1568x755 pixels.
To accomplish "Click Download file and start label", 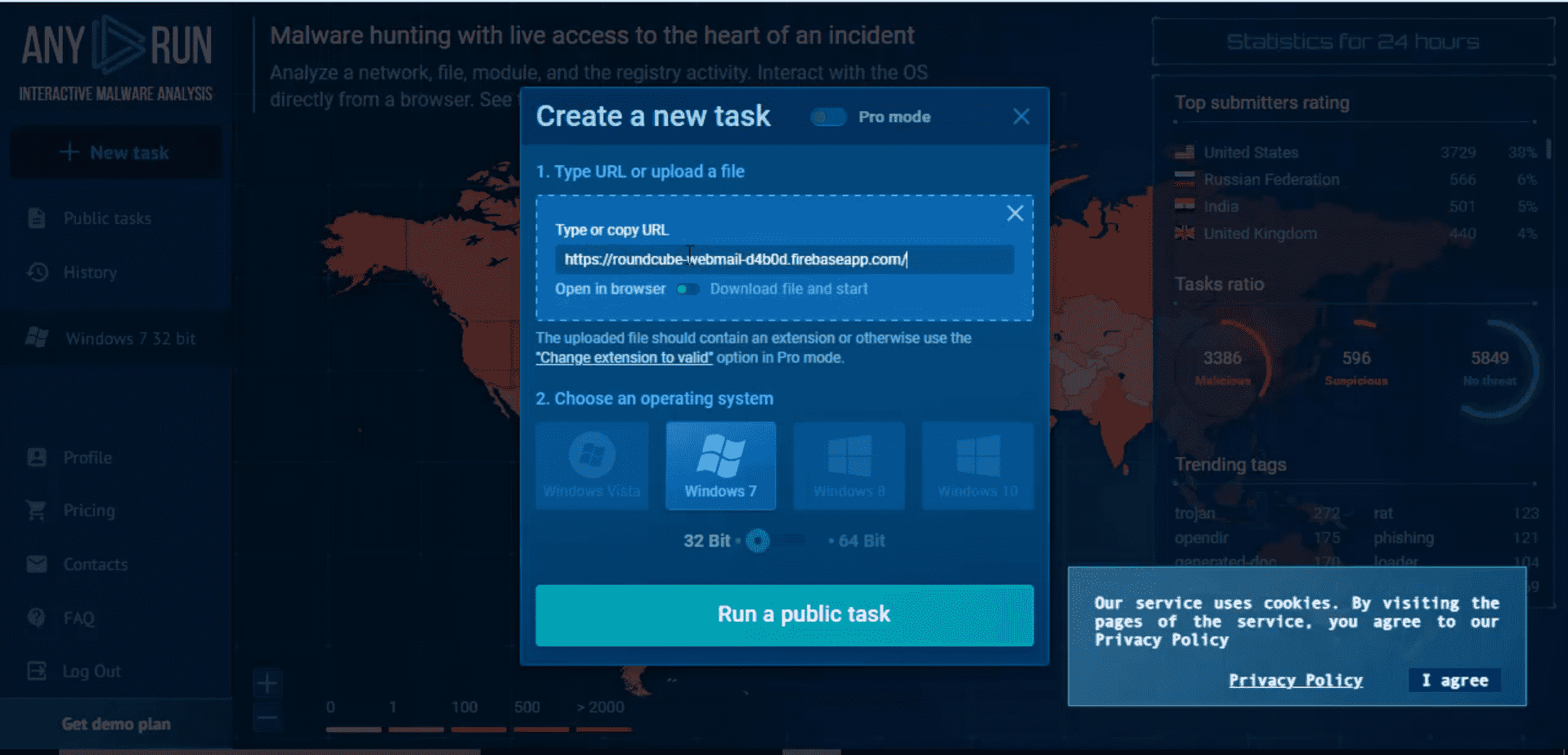I will tap(789, 289).
